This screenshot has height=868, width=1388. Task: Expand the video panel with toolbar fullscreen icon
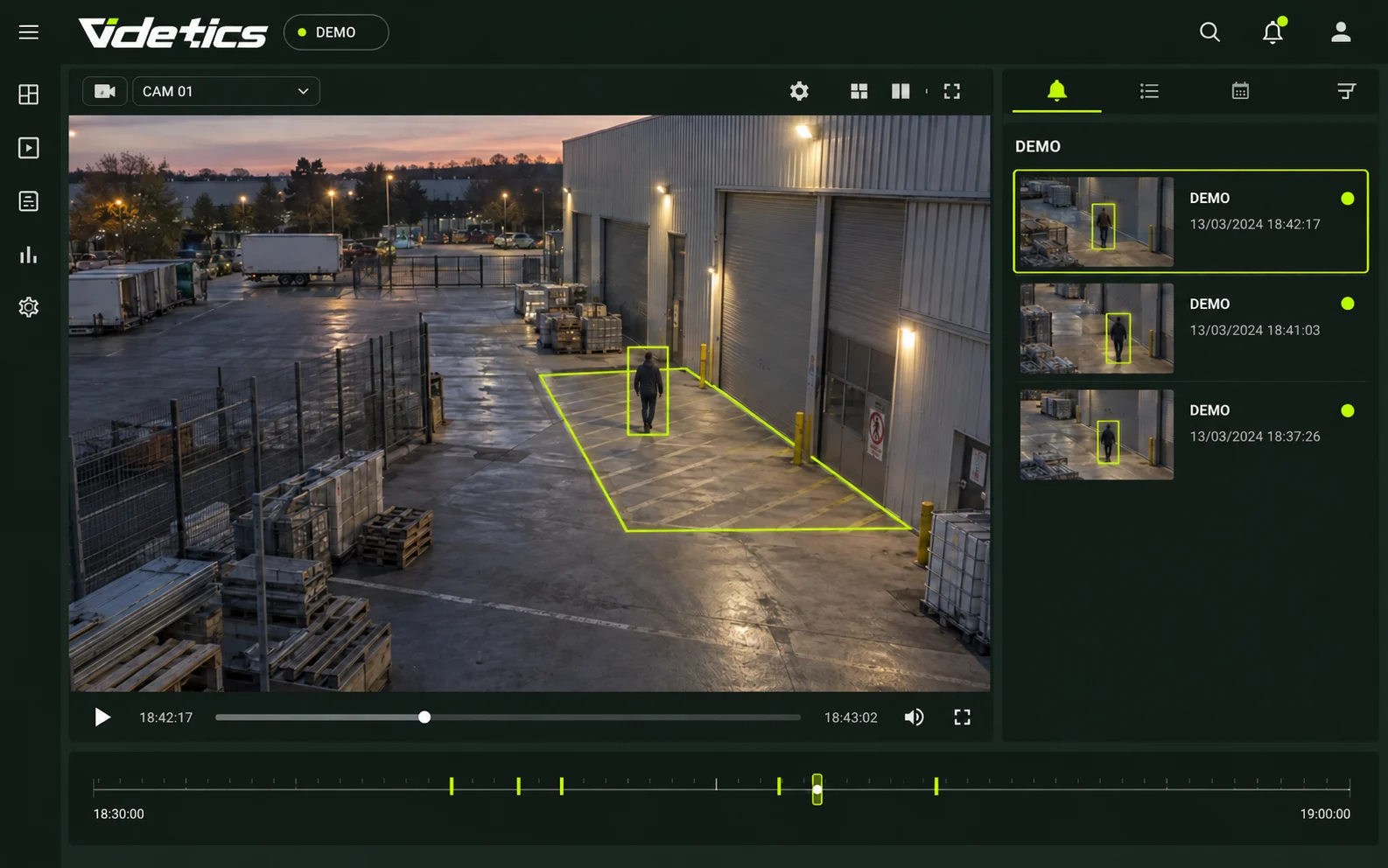click(x=952, y=91)
